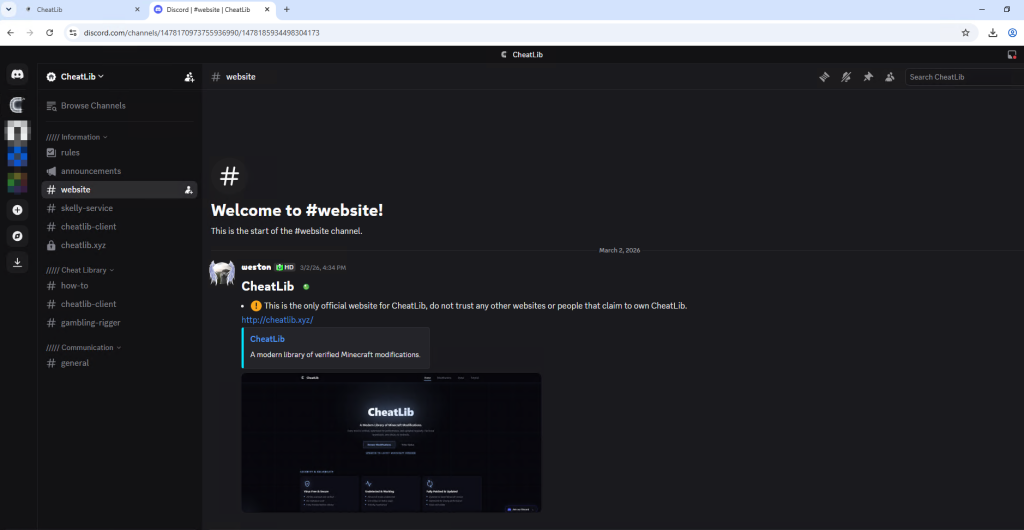Screen dimensions: 1024x530
Task: Open a new browser tab
Action: coord(287,10)
